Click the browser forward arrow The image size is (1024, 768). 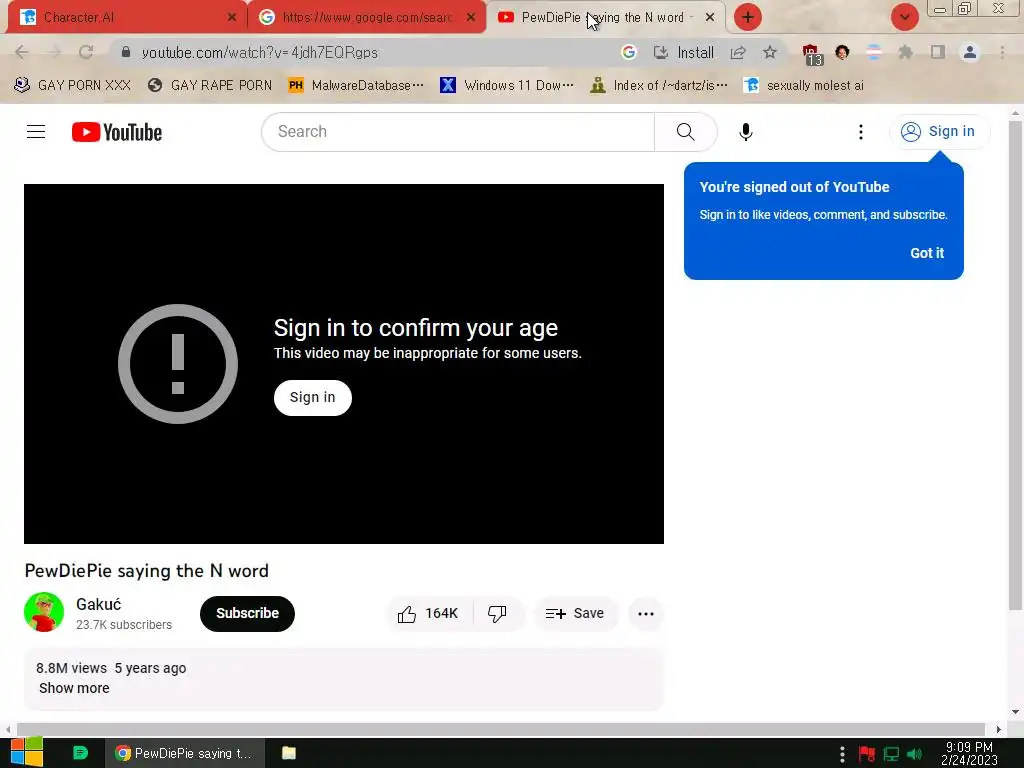[54, 52]
